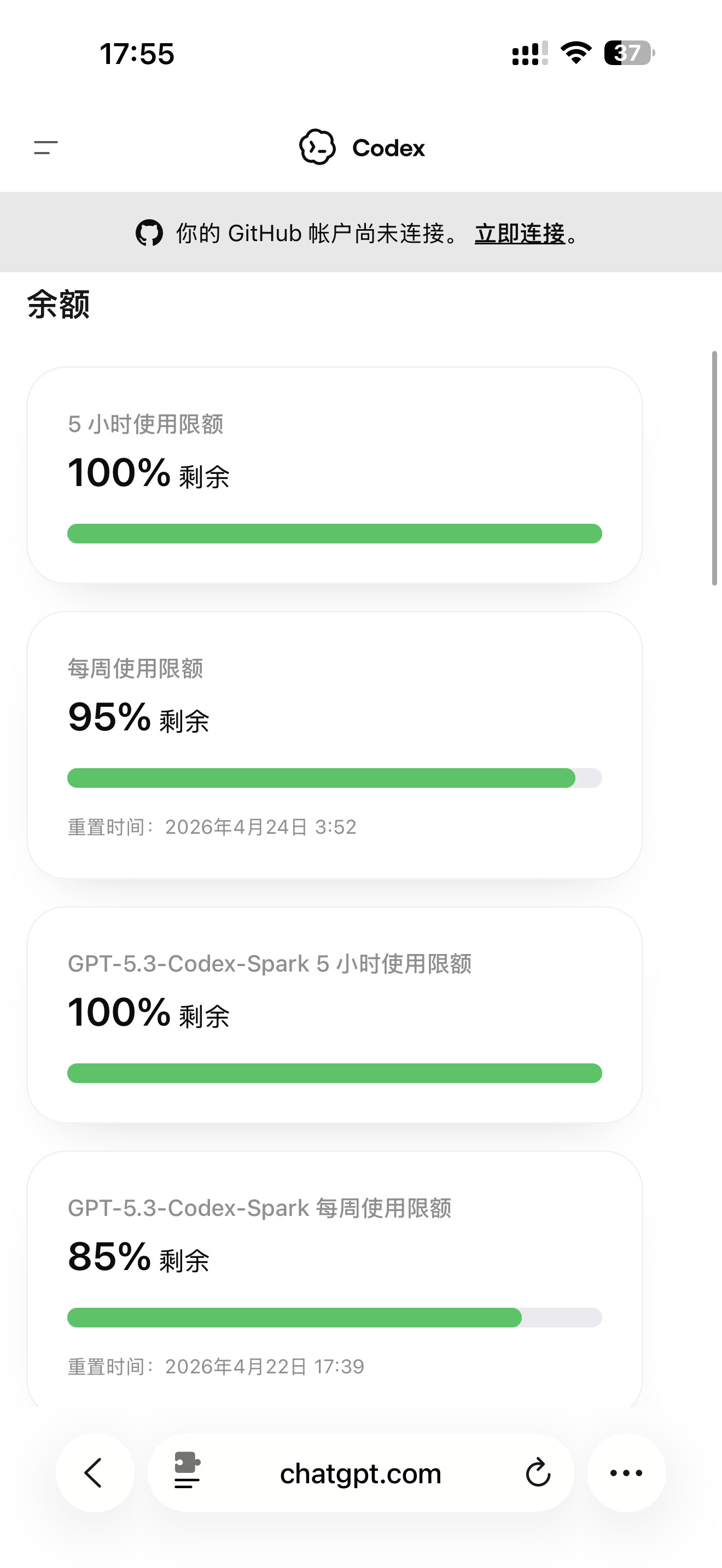Screen dimensions: 722x1568
Task: Open the page reader extensions icon
Action: click(x=187, y=1471)
